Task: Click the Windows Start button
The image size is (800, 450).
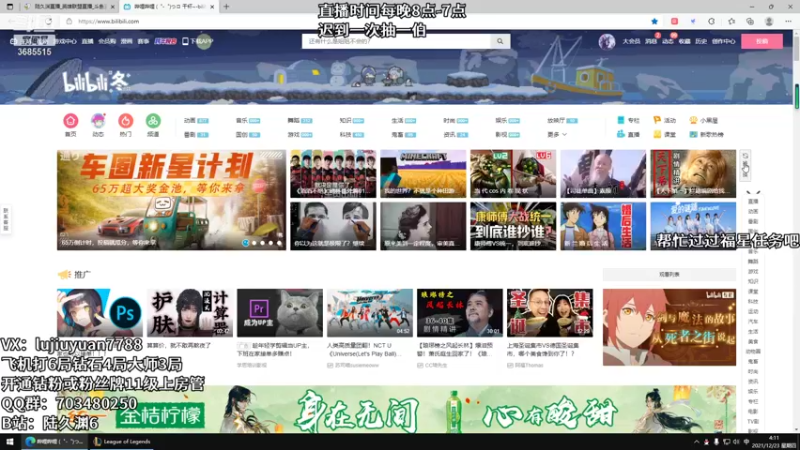Action: [x=10, y=442]
